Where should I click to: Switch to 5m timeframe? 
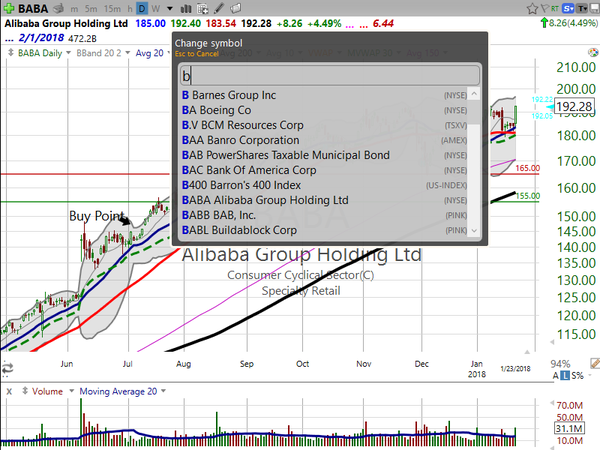tap(91, 8)
